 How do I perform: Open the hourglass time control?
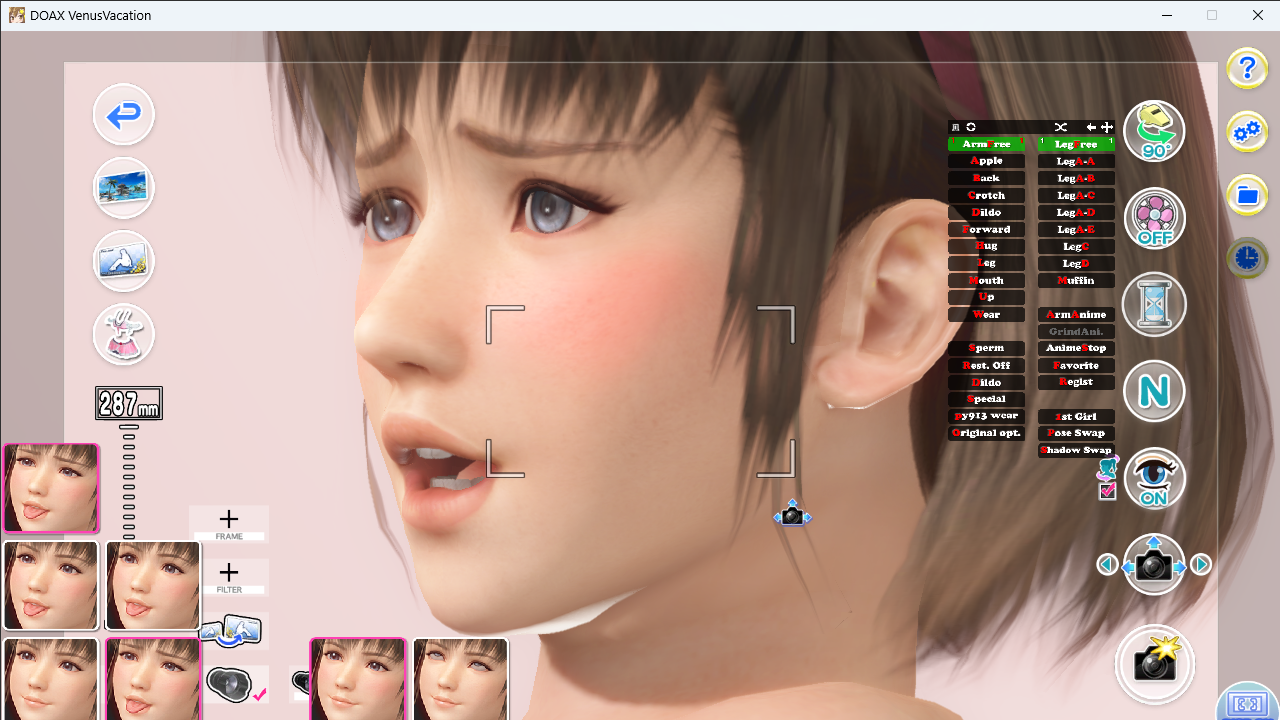pyautogui.click(x=1154, y=304)
